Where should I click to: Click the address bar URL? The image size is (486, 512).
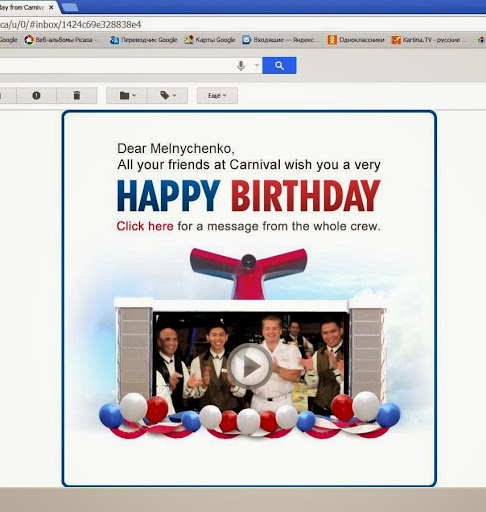tap(71, 24)
